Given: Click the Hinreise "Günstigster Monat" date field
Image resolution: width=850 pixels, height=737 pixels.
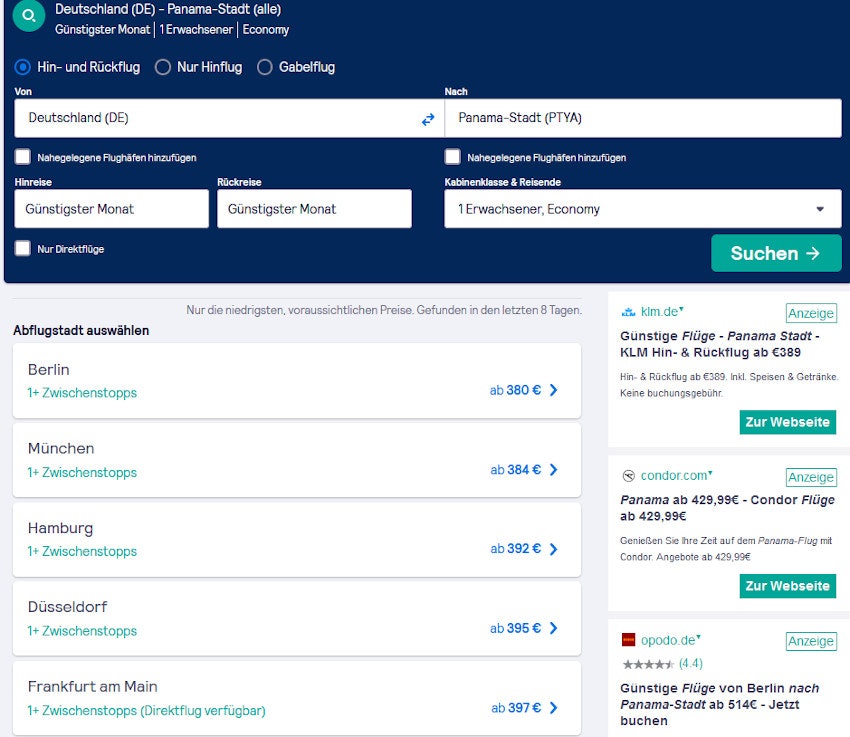Looking at the screenshot, I should (111, 208).
